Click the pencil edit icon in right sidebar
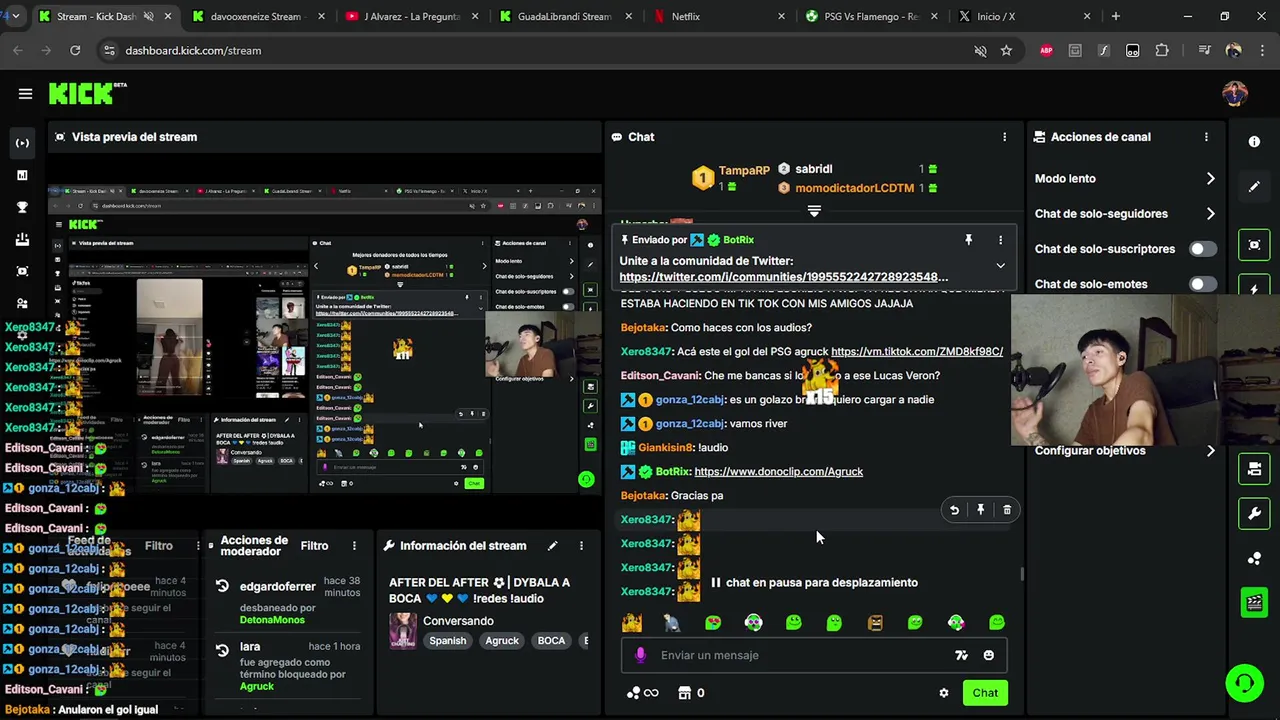Screen dimensions: 1280x720 coord(1254,187)
